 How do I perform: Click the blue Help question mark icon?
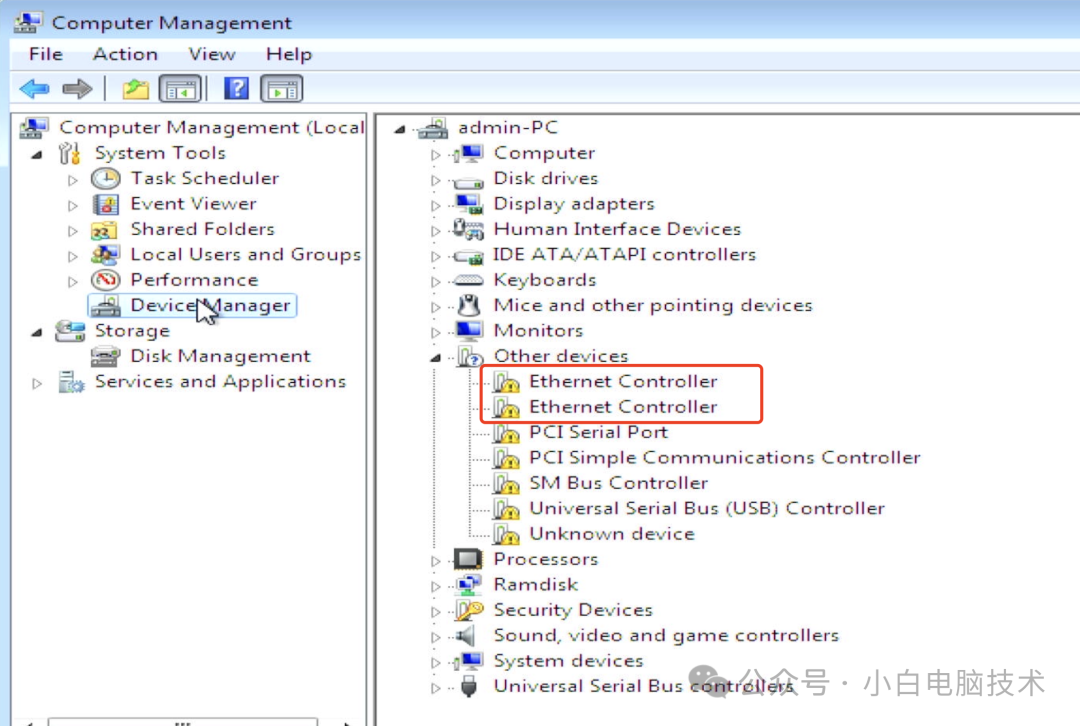pyautogui.click(x=236, y=89)
